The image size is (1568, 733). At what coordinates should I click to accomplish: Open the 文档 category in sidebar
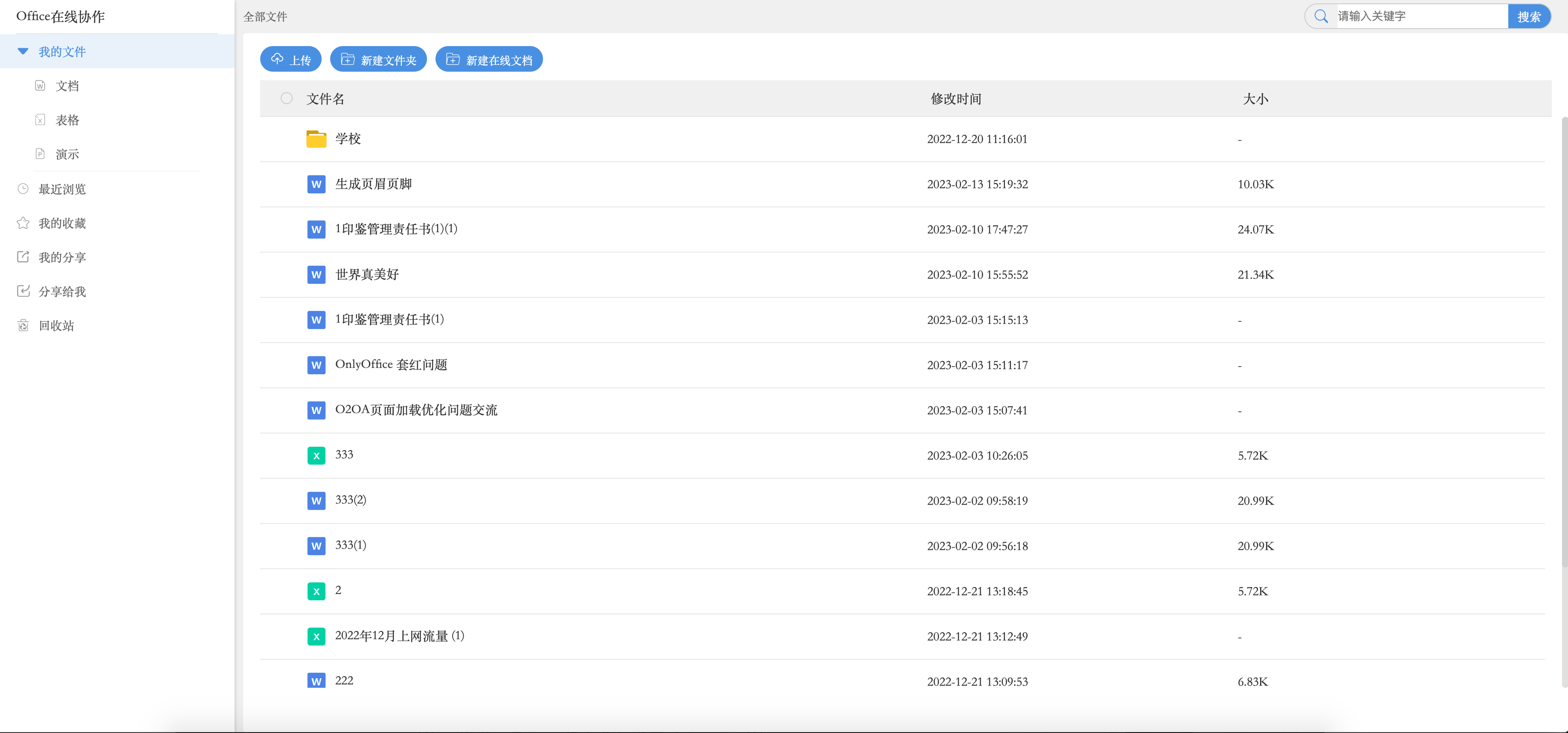[67, 86]
